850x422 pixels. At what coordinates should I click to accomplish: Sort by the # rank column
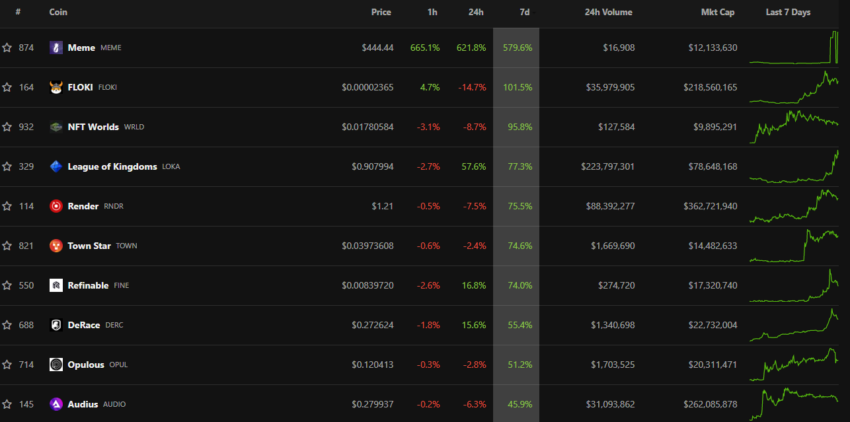(x=18, y=12)
